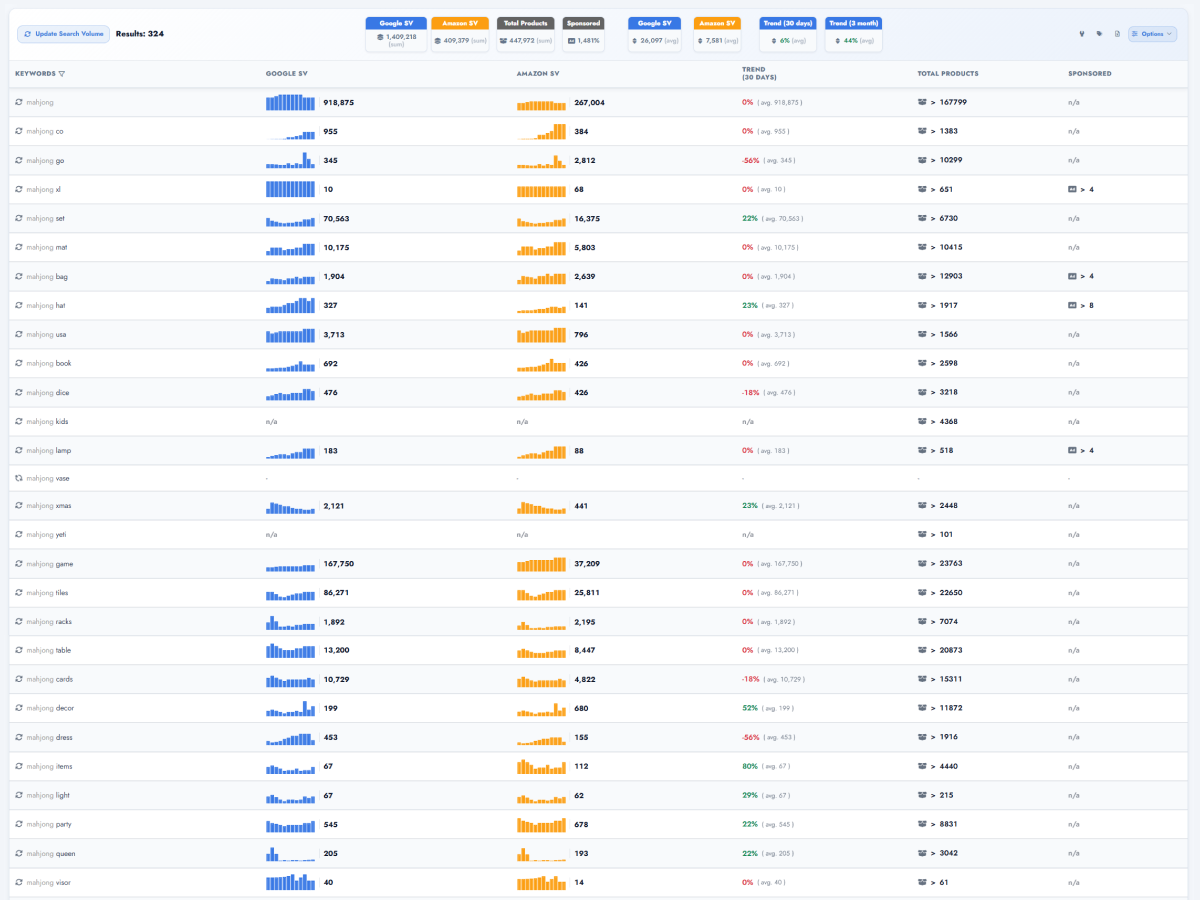1200x900 pixels.
Task: Refresh the "mahjong game" keyword icon
Action: click(x=18, y=564)
